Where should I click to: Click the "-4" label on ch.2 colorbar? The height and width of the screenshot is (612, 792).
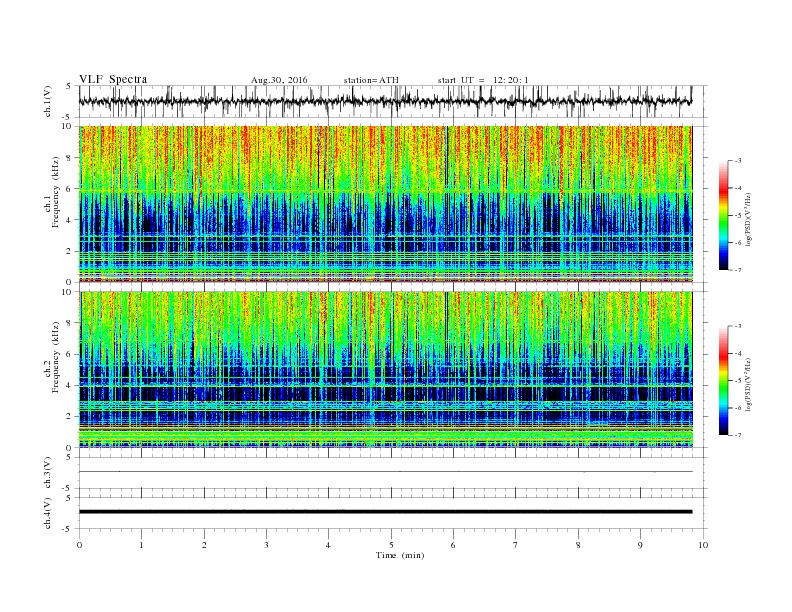click(738, 353)
